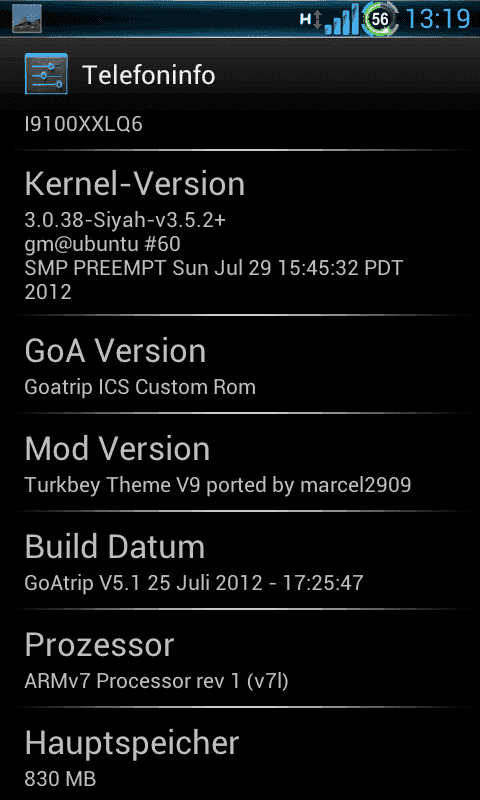Open the notification thumbnail in the status bar

(27, 18)
